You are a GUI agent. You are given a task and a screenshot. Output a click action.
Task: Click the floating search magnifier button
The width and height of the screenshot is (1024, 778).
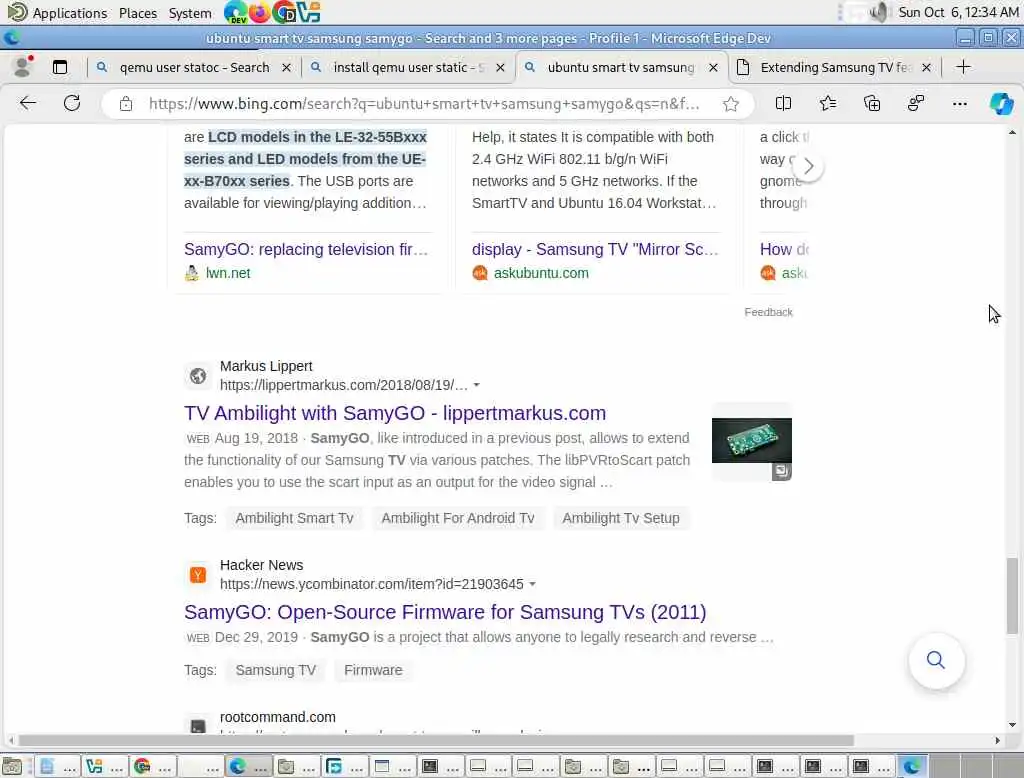point(936,660)
